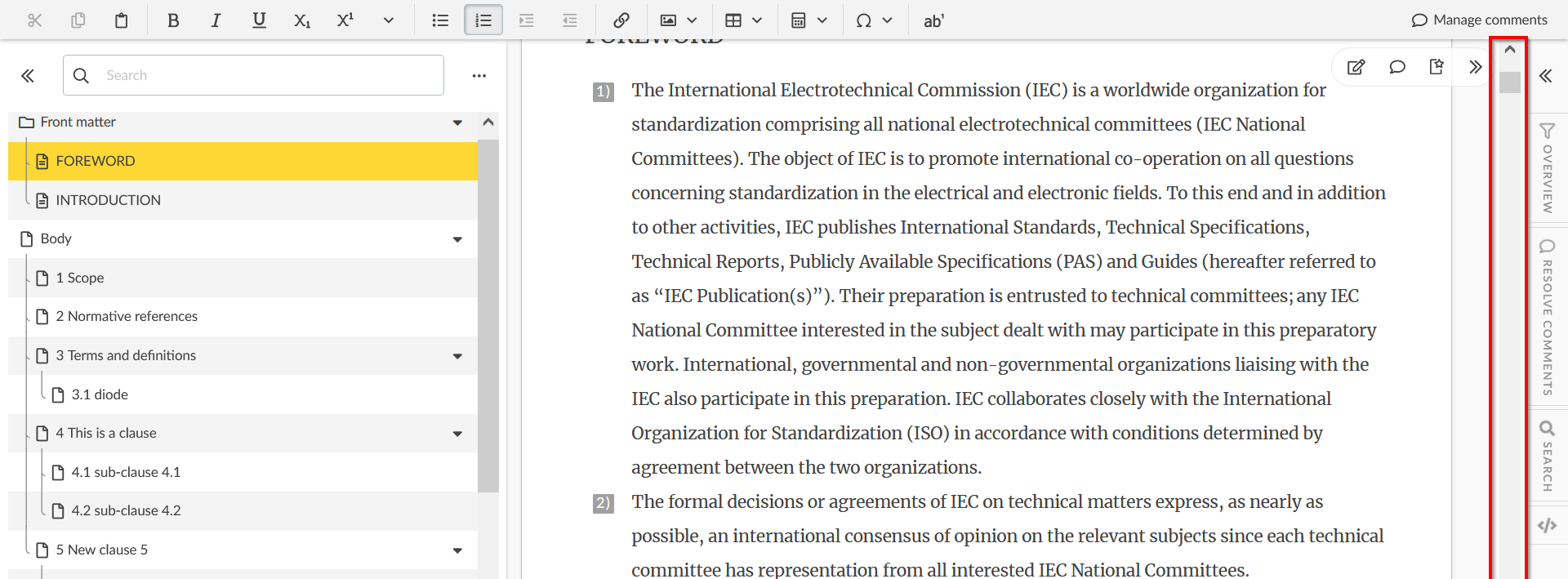Viewport: 1568px width, 579px height.
Task: Click the outline panel scrollbar thumb
Action: [488, 315]
